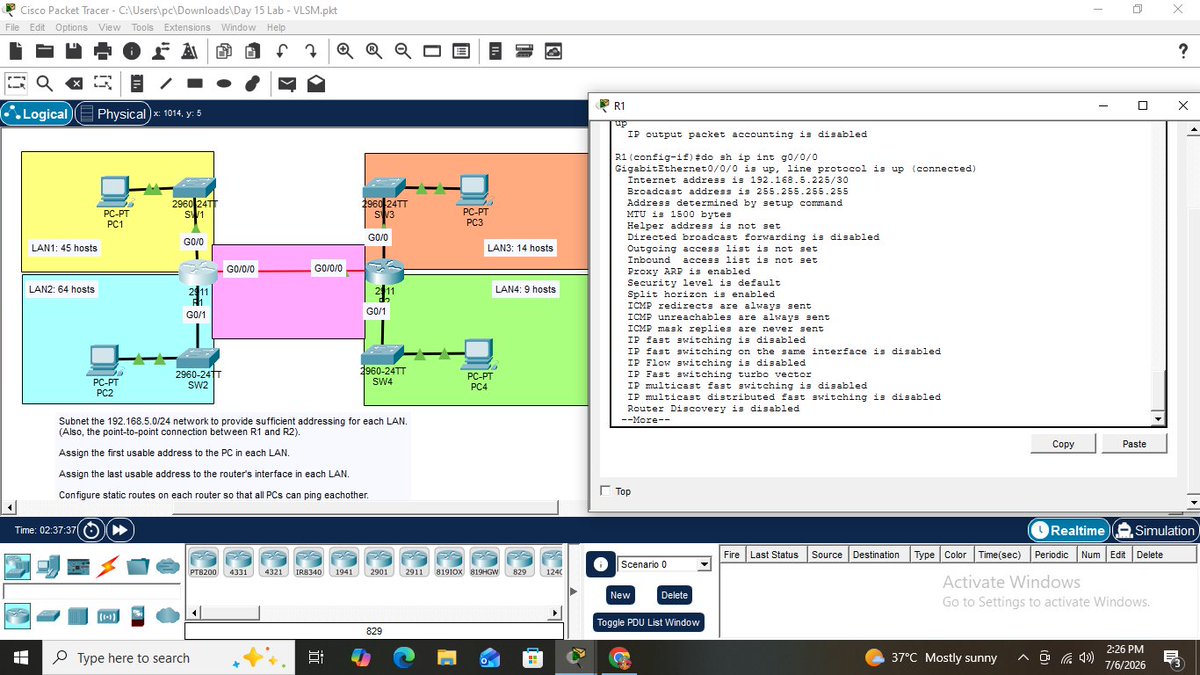Open the notification center icon

coord(1175,657)
